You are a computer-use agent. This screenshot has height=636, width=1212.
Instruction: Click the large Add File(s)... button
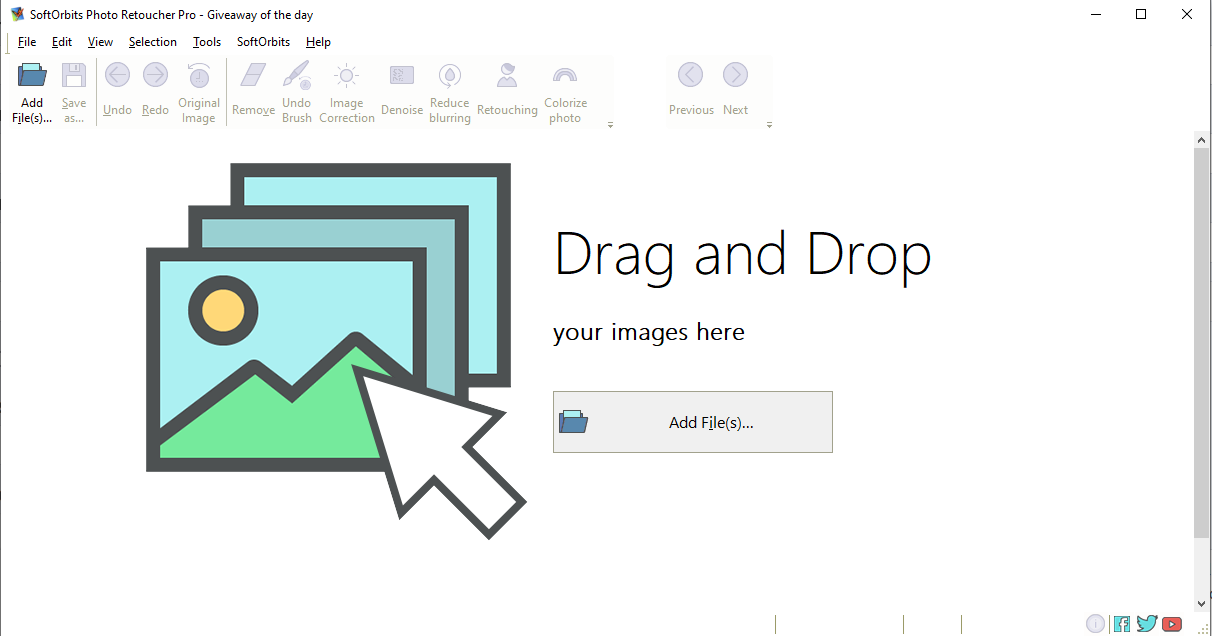(x=693, y=422)
